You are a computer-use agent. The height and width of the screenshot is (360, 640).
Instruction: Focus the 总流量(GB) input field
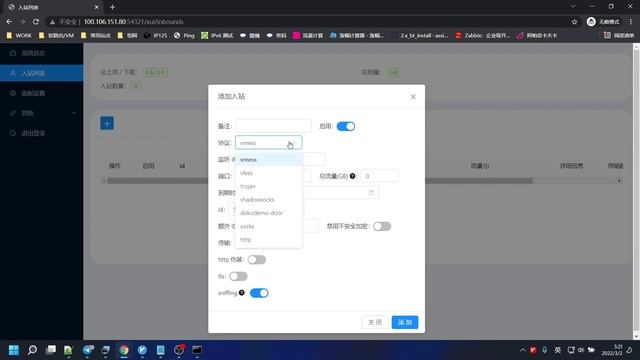pyautogui.click(x=379, y=176)
